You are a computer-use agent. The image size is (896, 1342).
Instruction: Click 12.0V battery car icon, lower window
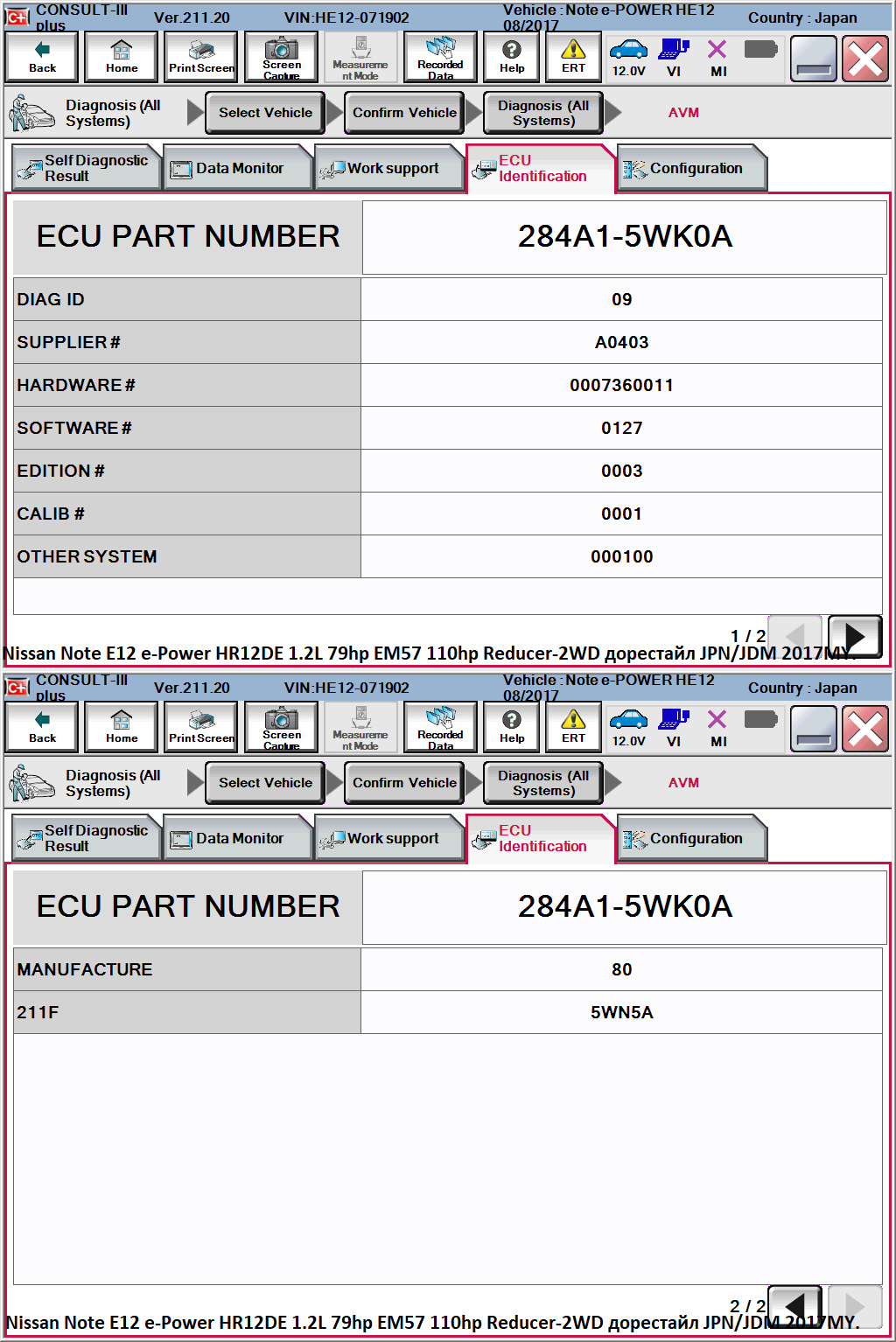coord(628,727)
